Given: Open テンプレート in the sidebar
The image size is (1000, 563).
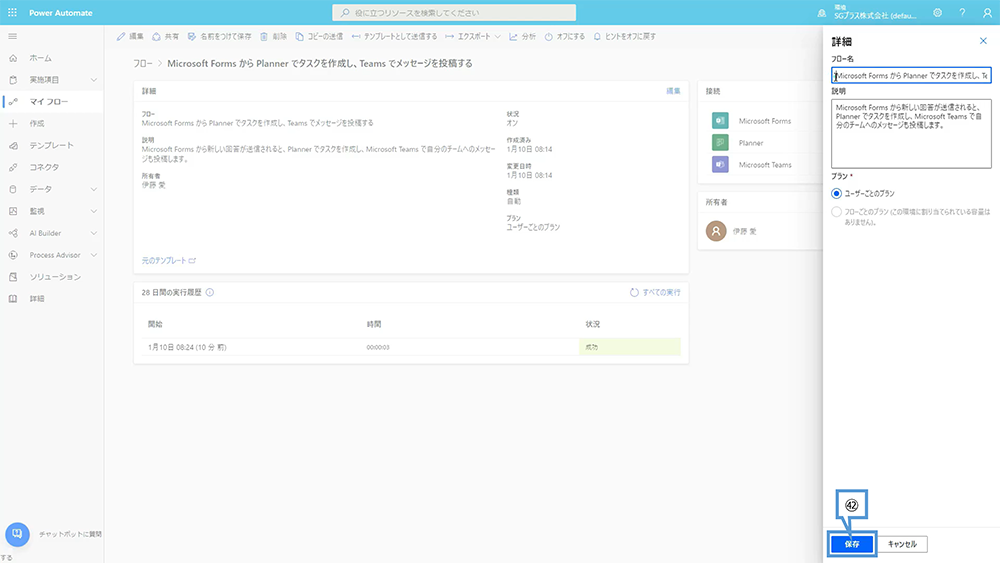Looking at the screenshot, I should tap(51, 145).
